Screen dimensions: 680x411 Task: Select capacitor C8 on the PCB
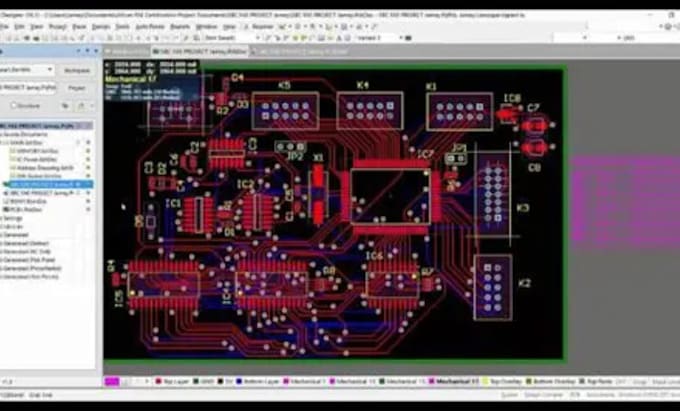pyautogui.click(x=536, y=148)
